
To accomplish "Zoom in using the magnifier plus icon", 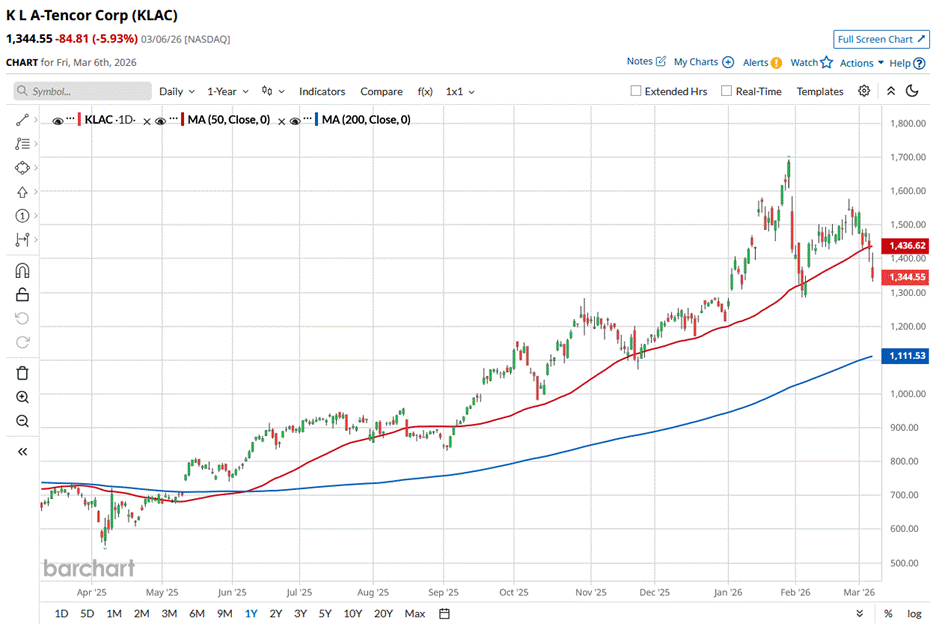I will (22, 397).
